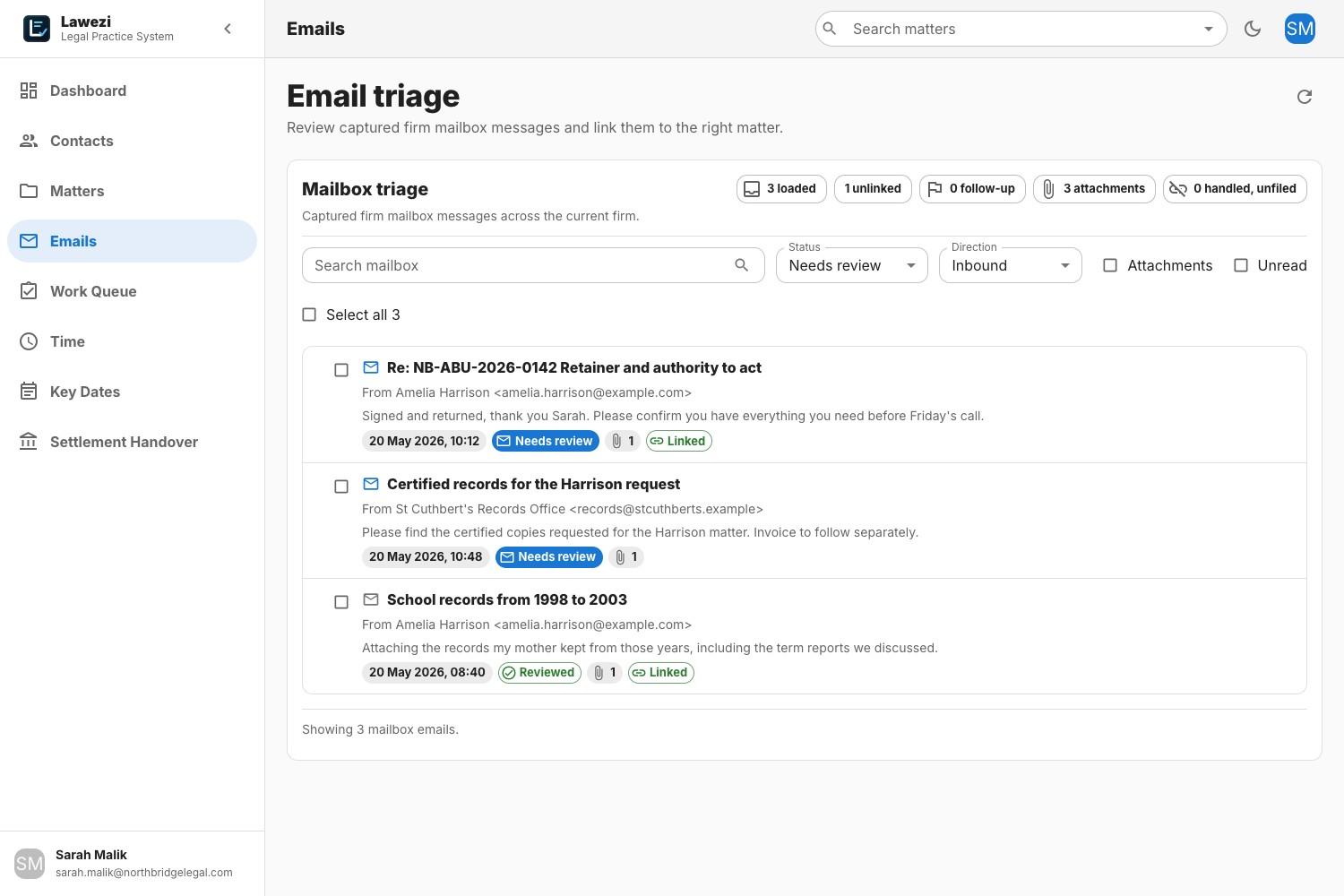Click the Key Dates calendar icon
The height and width of the screenshot is (896, 1344).
pos(29,392)
